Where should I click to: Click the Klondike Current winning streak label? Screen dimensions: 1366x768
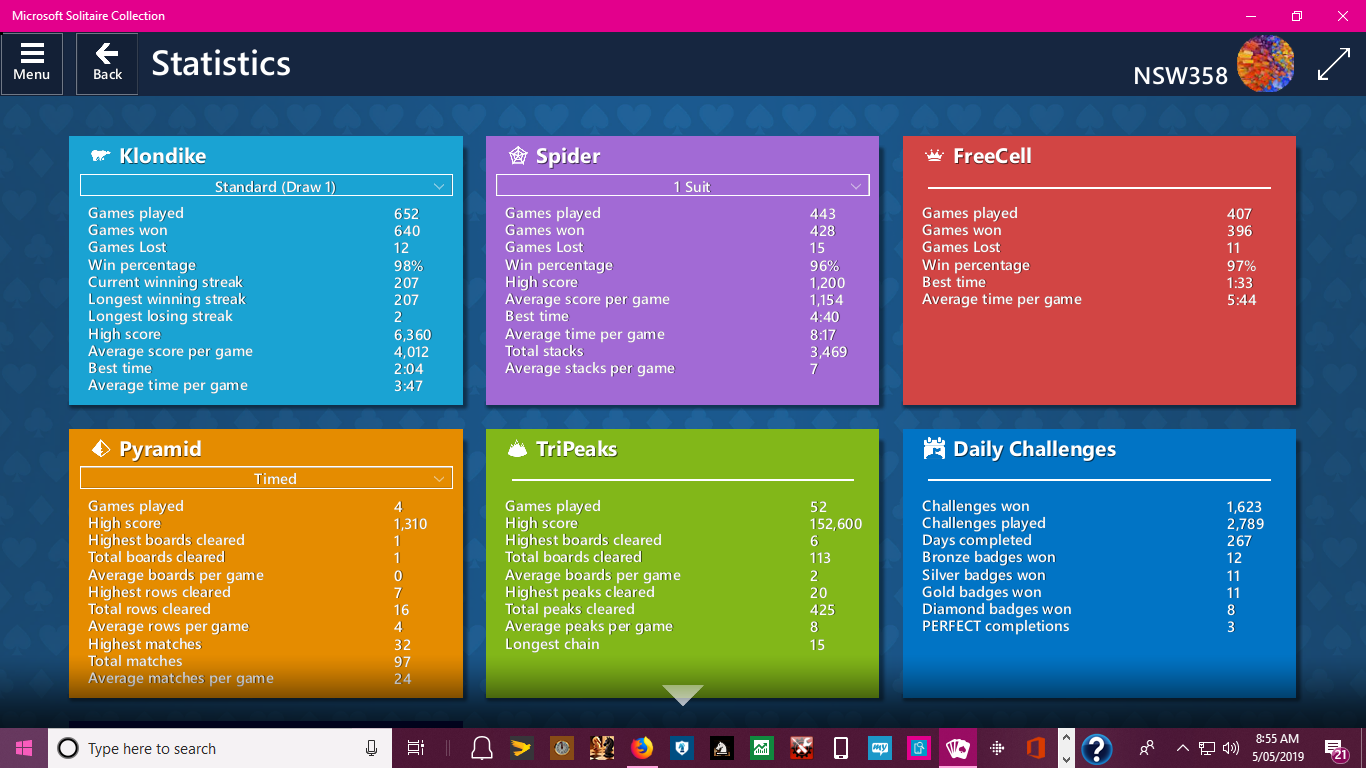point(165,282)
